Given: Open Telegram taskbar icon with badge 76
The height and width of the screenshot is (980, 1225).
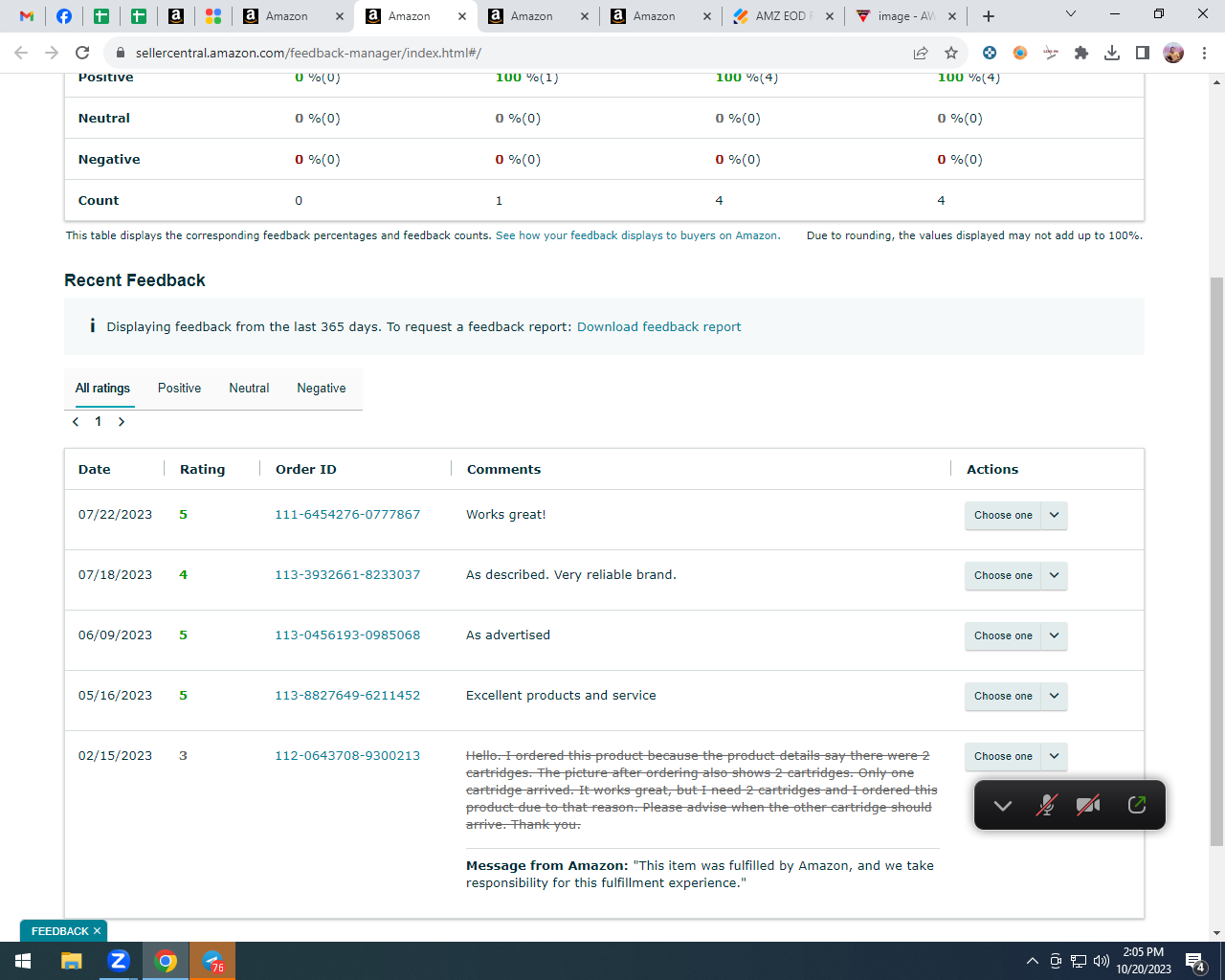Looking at the screenshot, I should pos(212,961).
